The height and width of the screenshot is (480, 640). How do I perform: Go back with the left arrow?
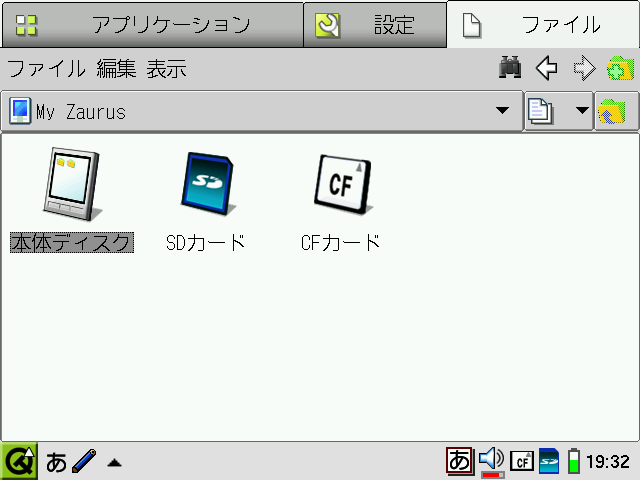point(547,67)
